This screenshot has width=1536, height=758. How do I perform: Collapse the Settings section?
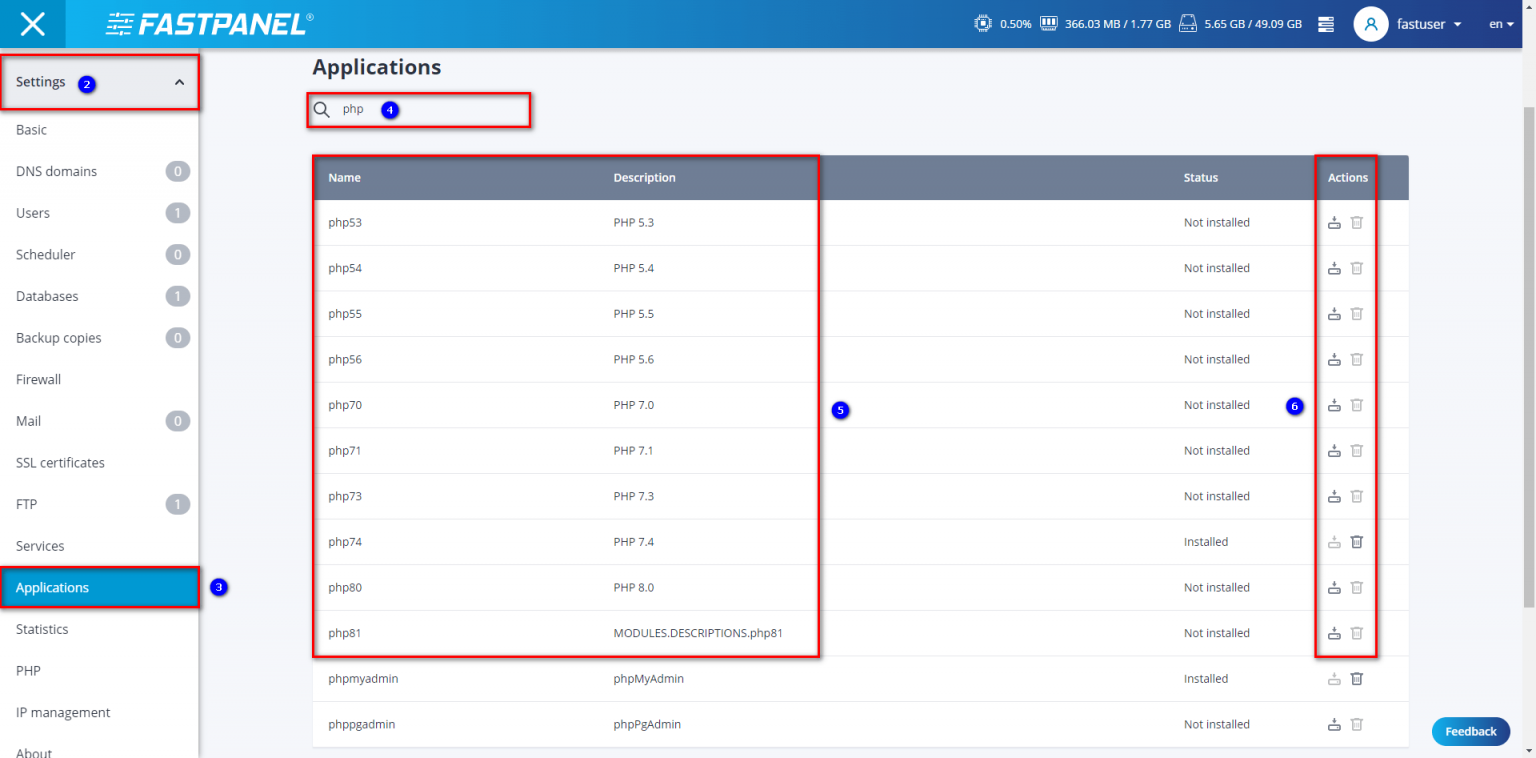pyautogui.click(x=99, y=82)
